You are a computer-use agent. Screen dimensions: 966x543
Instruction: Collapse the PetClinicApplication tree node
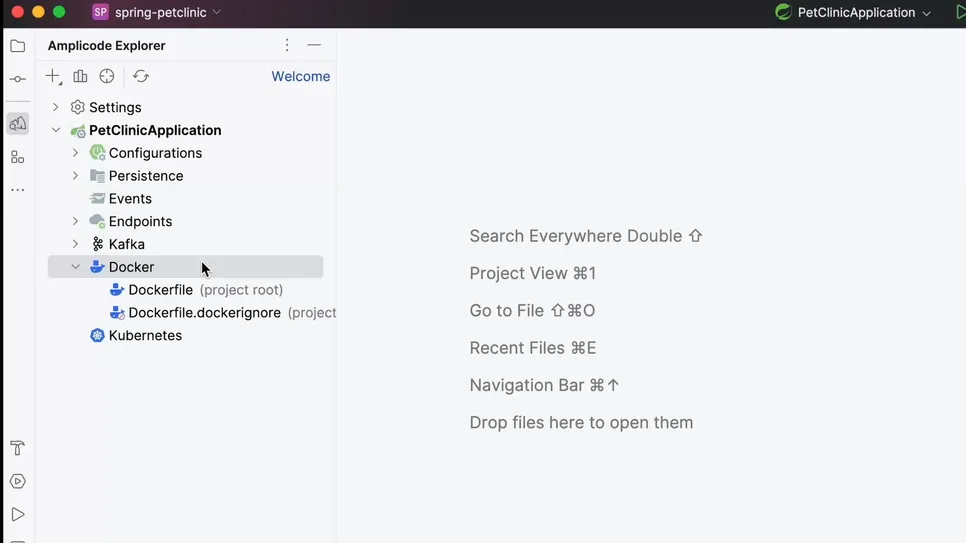(56, 130)
